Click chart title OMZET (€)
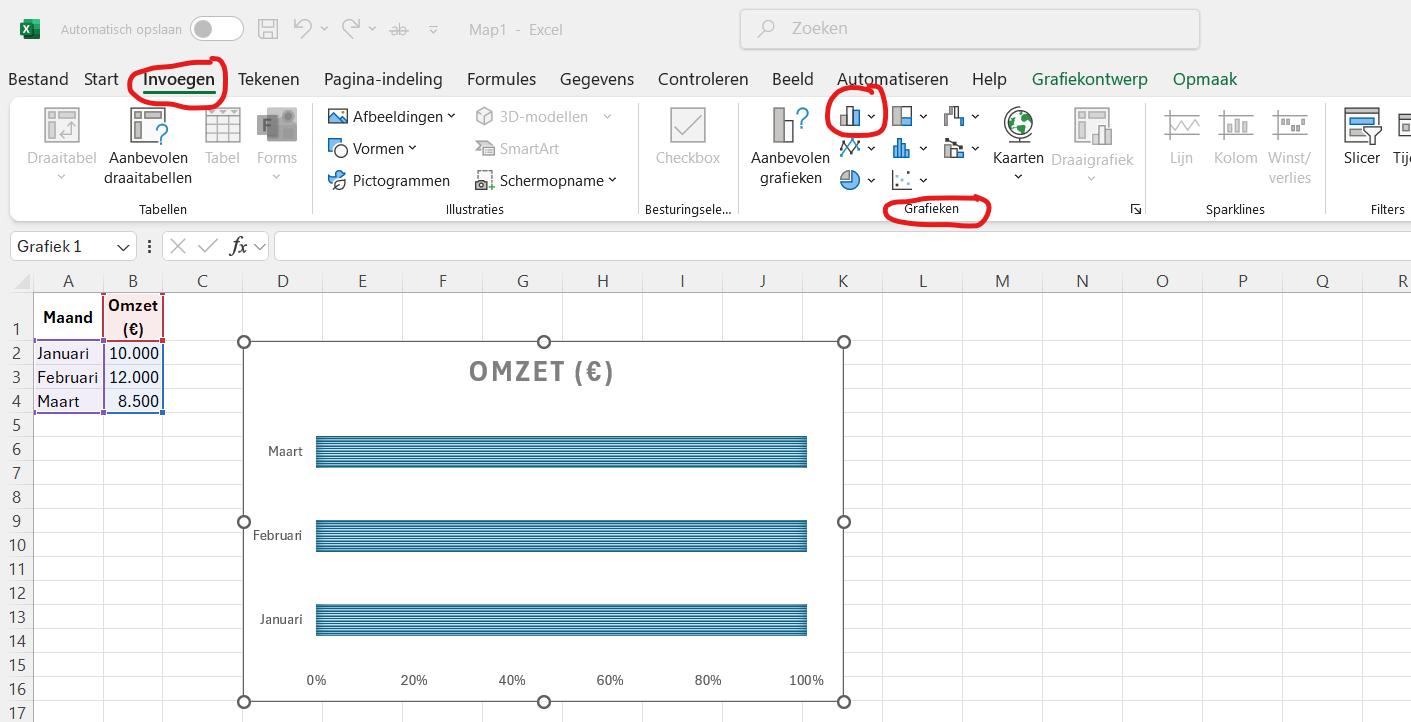This screenshot has height=722, width=1411. click(x=541, y=372)
